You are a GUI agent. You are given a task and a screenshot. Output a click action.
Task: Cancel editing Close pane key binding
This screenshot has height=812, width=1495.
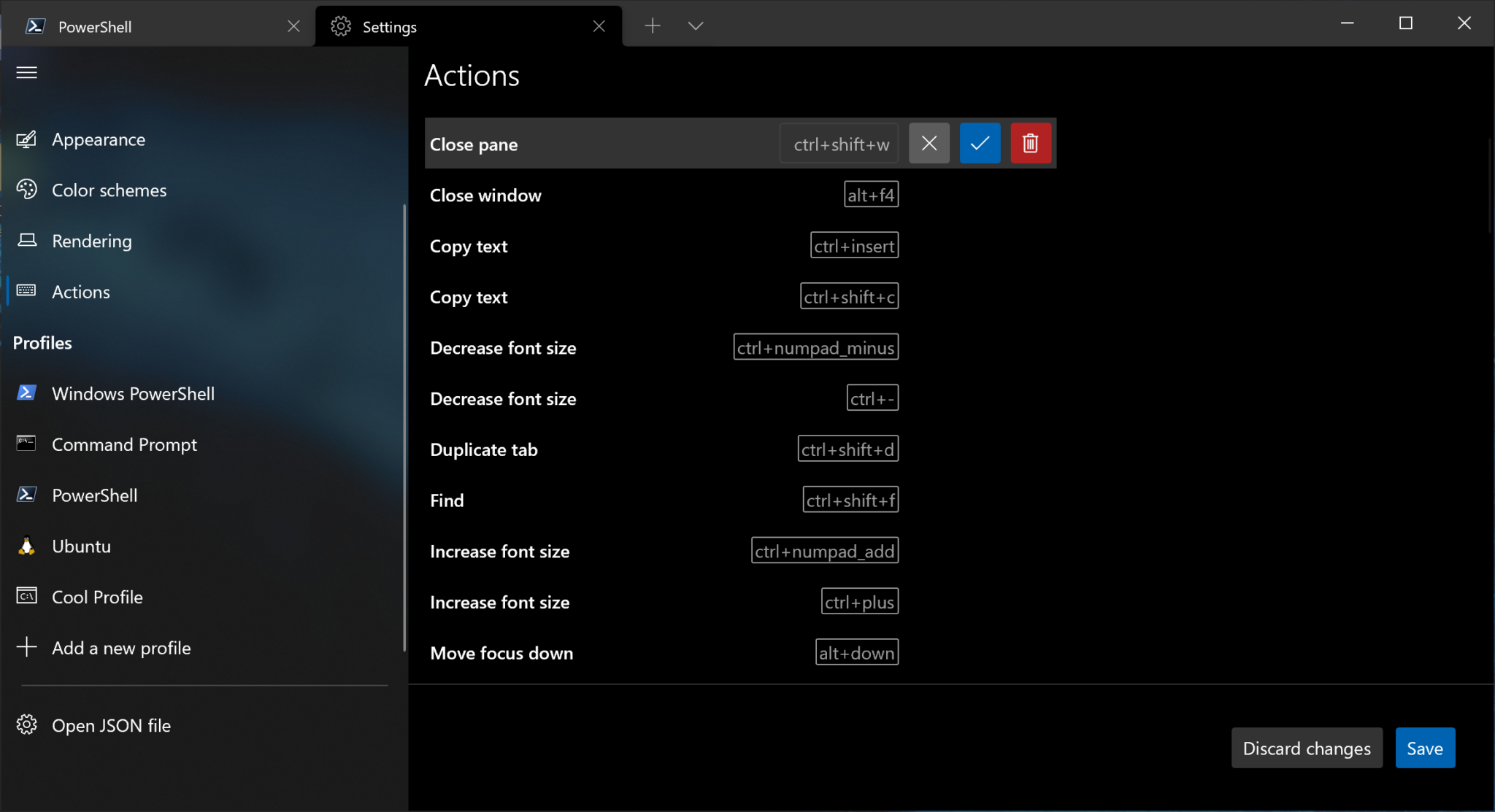929,143
